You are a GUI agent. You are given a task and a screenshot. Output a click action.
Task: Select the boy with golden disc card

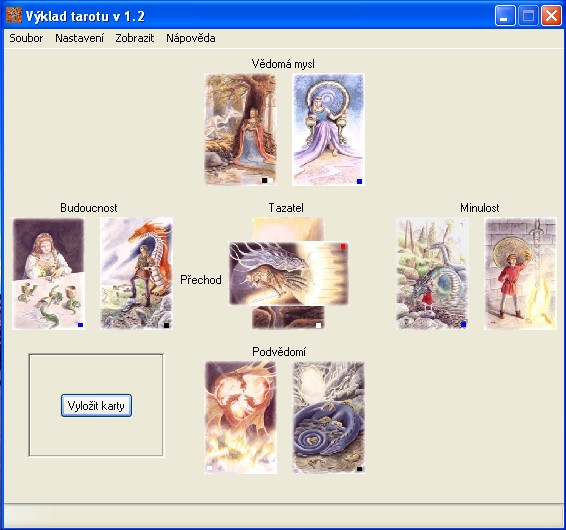click(x=520, y=273)
